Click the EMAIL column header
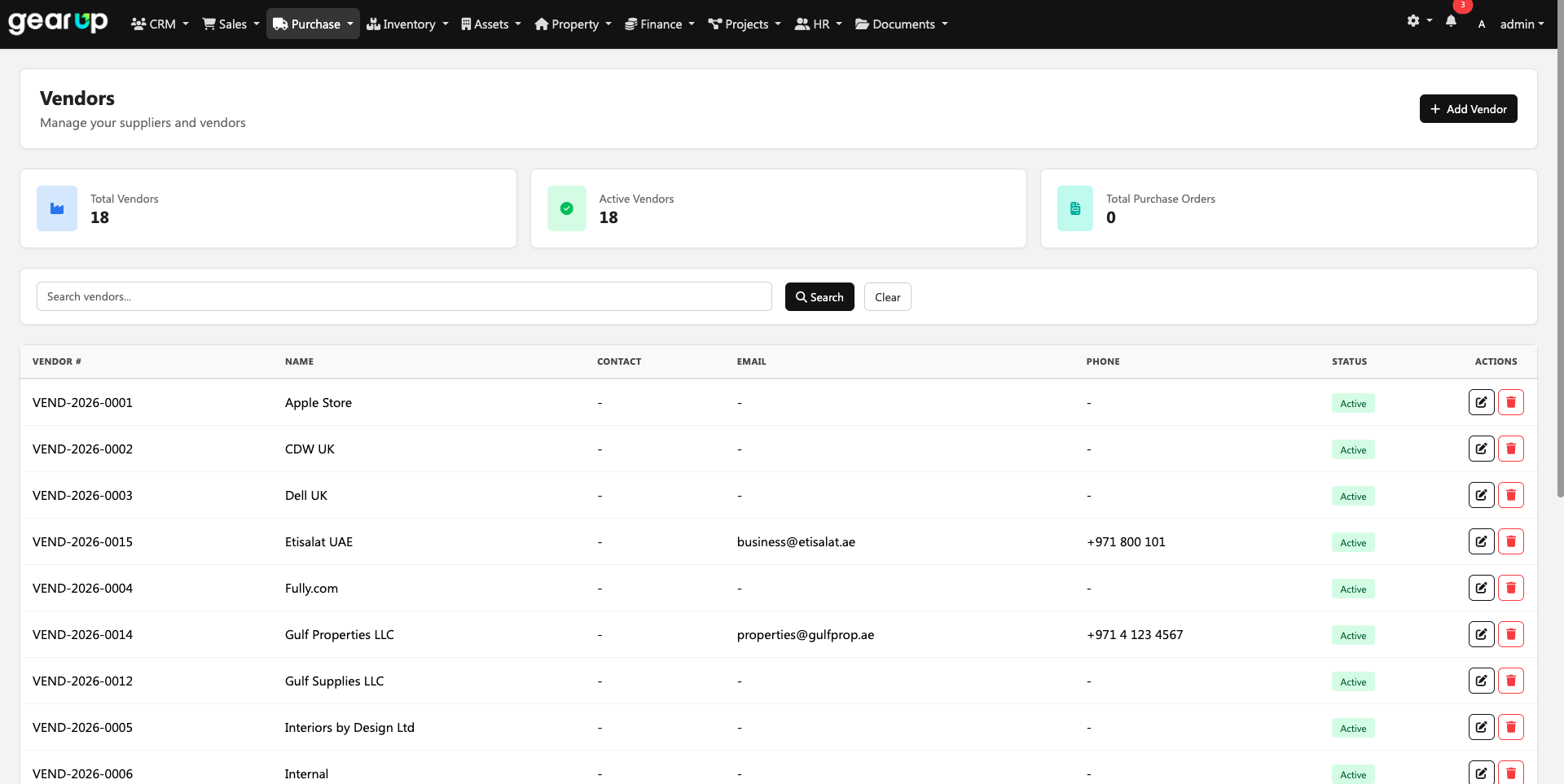 pos(751,361)
